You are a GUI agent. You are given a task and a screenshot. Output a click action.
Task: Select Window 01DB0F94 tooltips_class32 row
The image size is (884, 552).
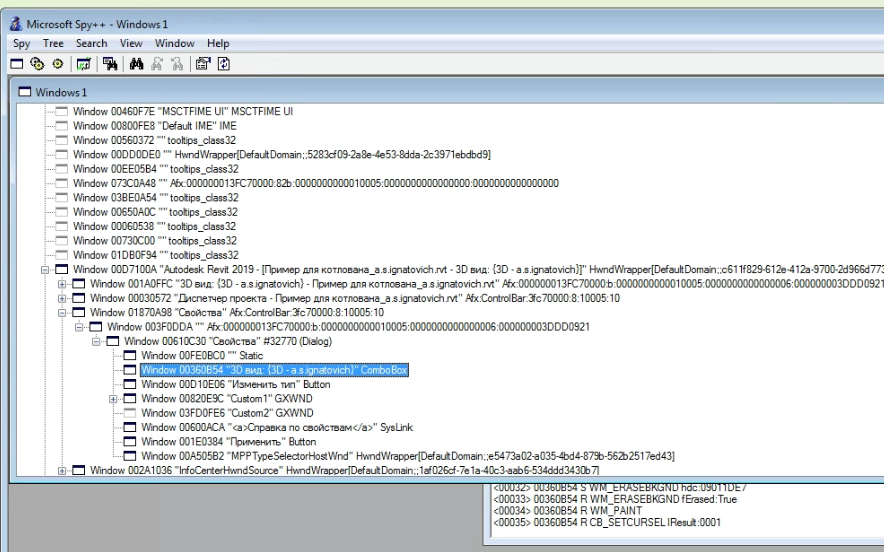(156, 255)
